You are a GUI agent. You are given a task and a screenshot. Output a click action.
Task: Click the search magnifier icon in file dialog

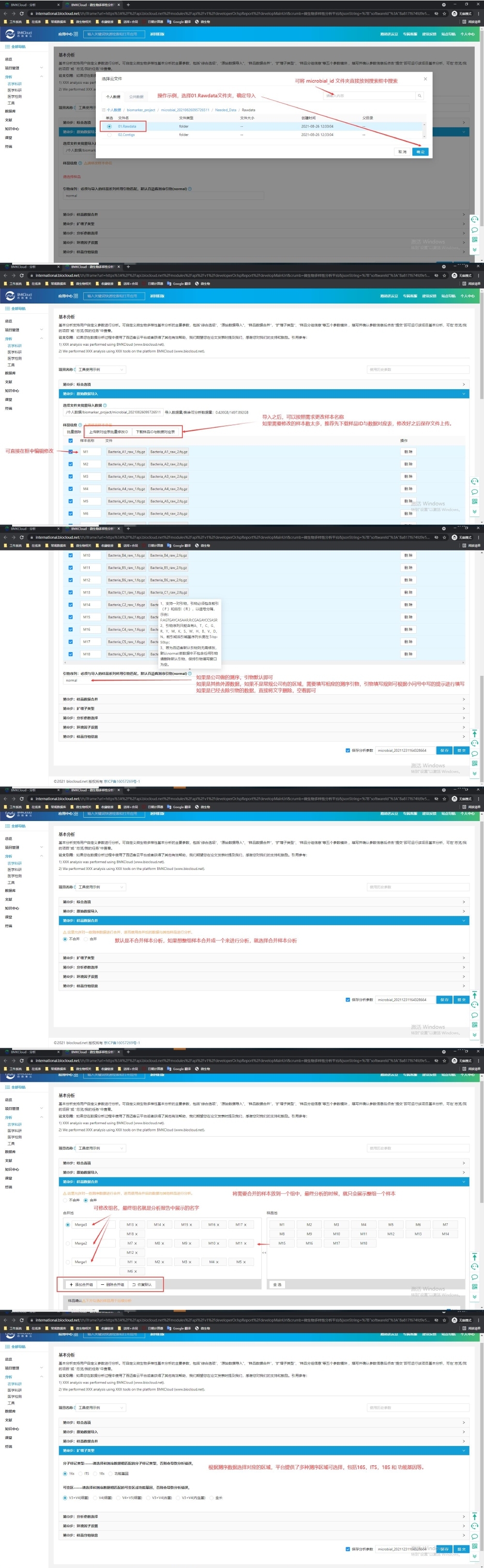pos(419,95)
